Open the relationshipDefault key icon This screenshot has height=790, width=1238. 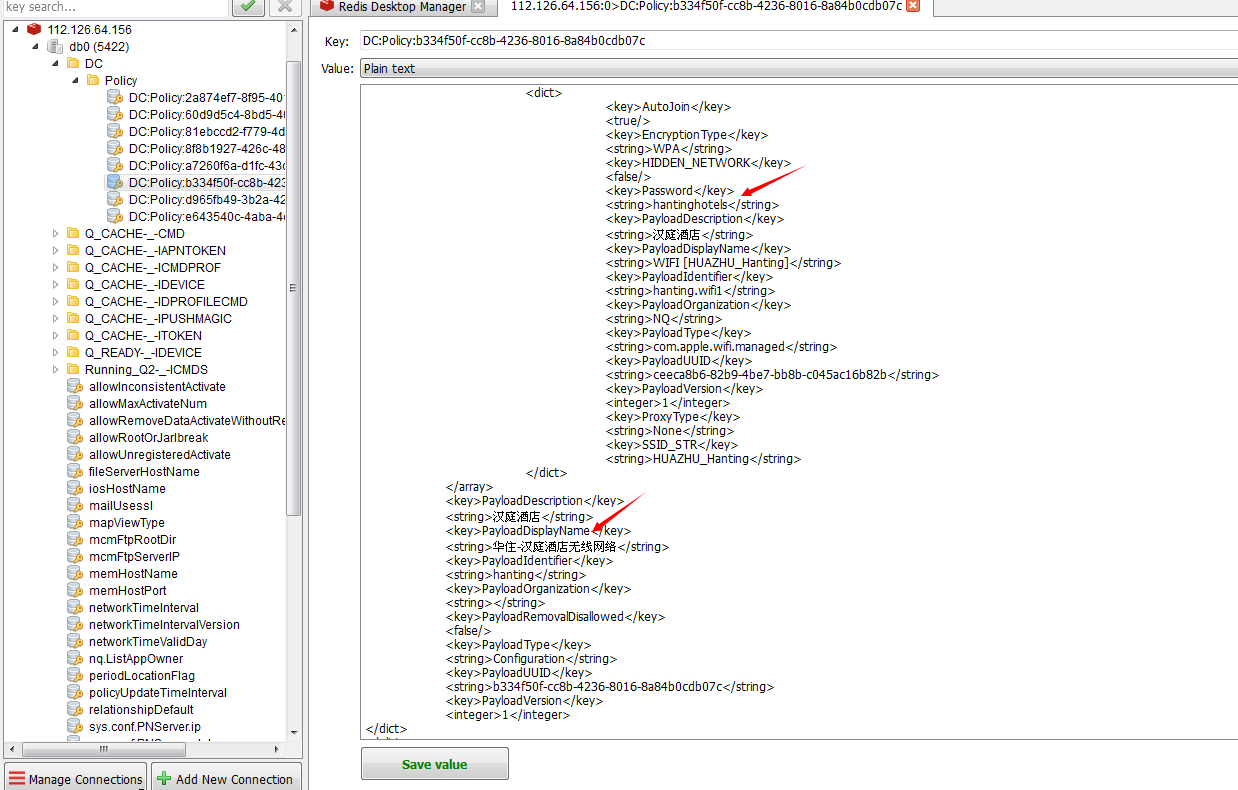[74, 709]
